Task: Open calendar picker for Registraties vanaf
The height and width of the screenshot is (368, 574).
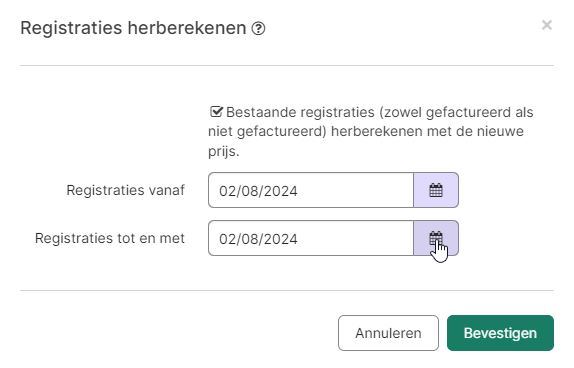Action: [x=436, y=190]
